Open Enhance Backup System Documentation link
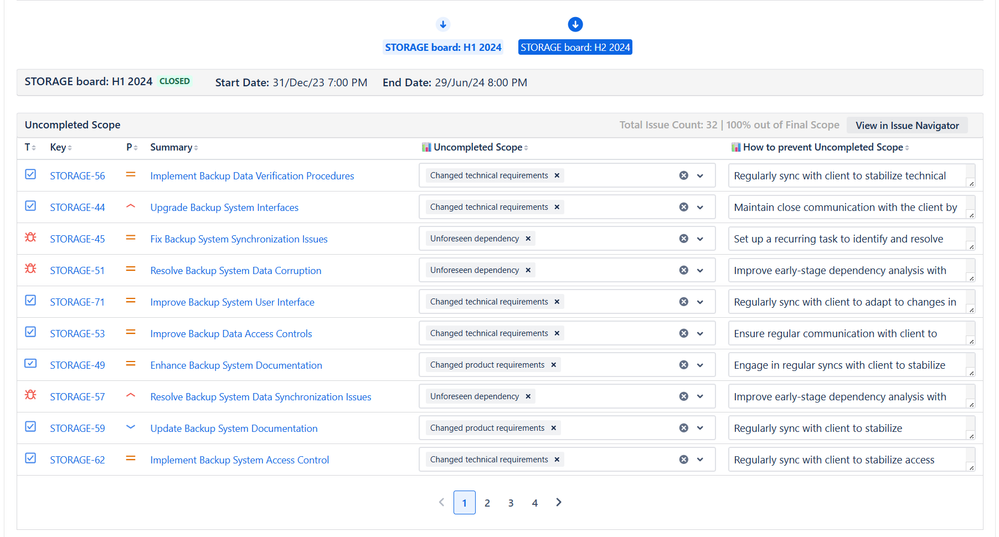The height and width of the screenshot is (537, 999). click(x=236, y=365)
